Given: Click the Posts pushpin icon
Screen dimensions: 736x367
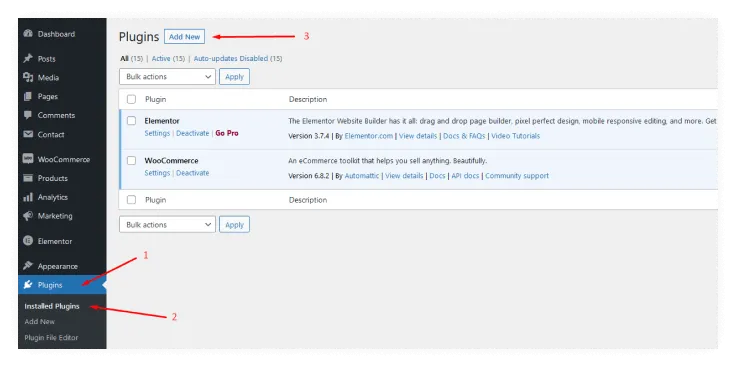Looking at the screenshot, I should click(28, 59).
